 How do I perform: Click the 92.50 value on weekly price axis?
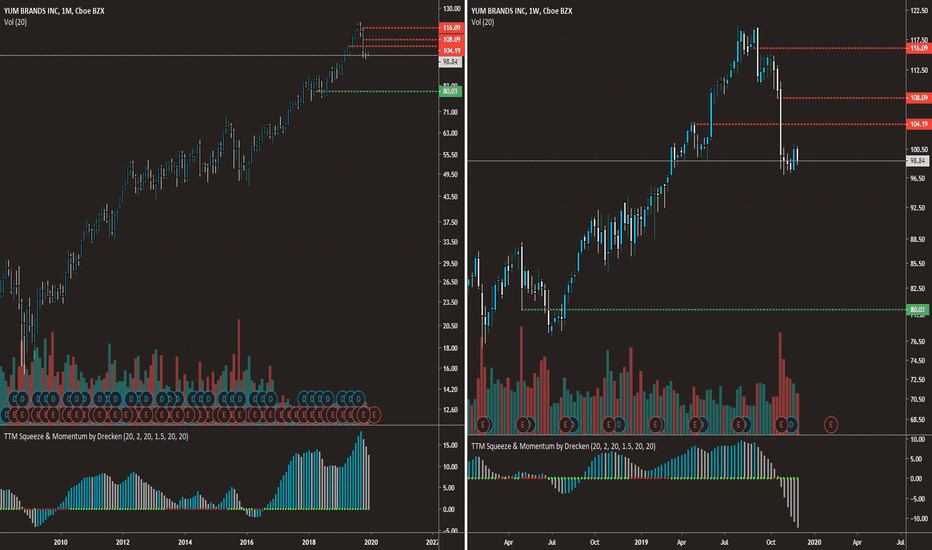coord(918,208)
